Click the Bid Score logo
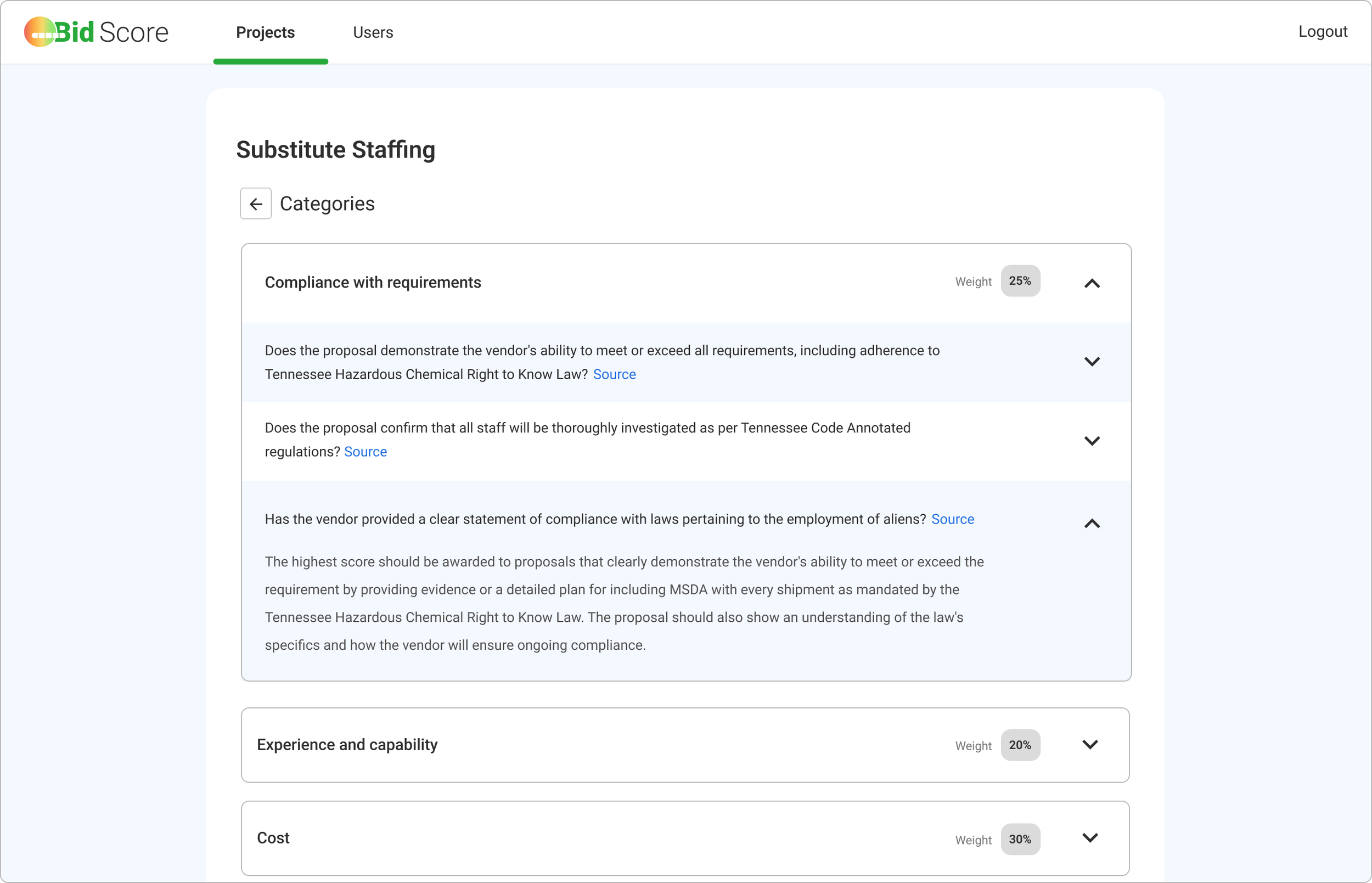 [x=97, y=32]
